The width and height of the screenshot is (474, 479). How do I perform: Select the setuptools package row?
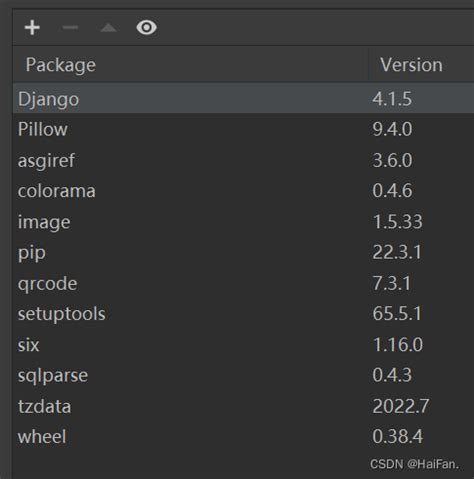coord(243,314)
